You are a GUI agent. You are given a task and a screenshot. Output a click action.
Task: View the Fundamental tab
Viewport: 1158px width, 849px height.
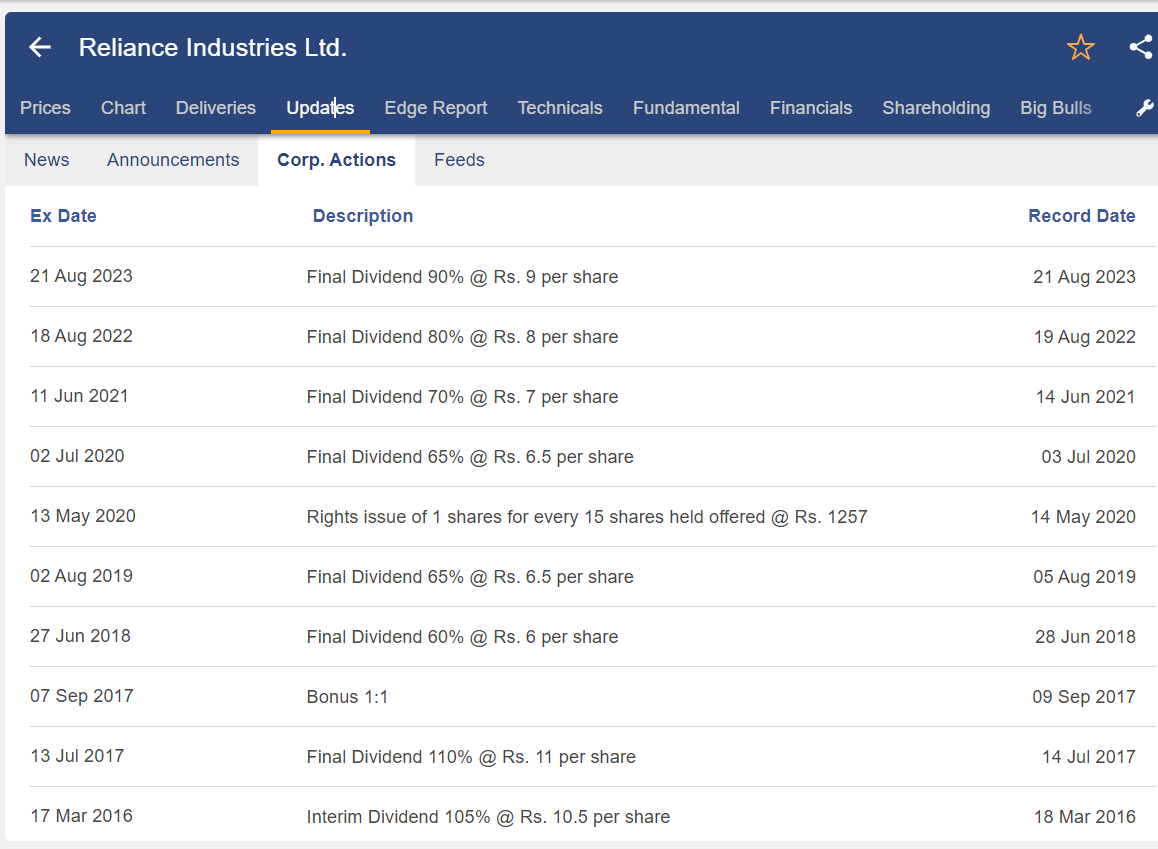[x=686, y=108]
